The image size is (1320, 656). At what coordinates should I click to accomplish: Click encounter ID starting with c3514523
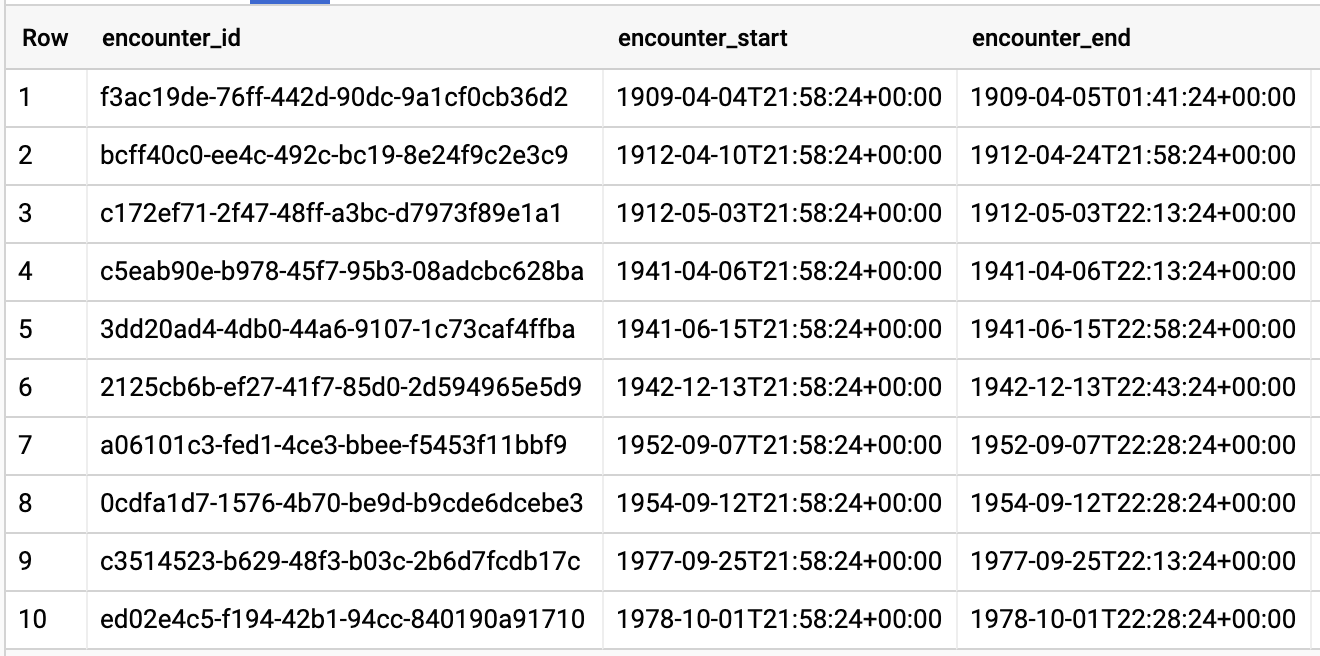click(x=340, y=562)
